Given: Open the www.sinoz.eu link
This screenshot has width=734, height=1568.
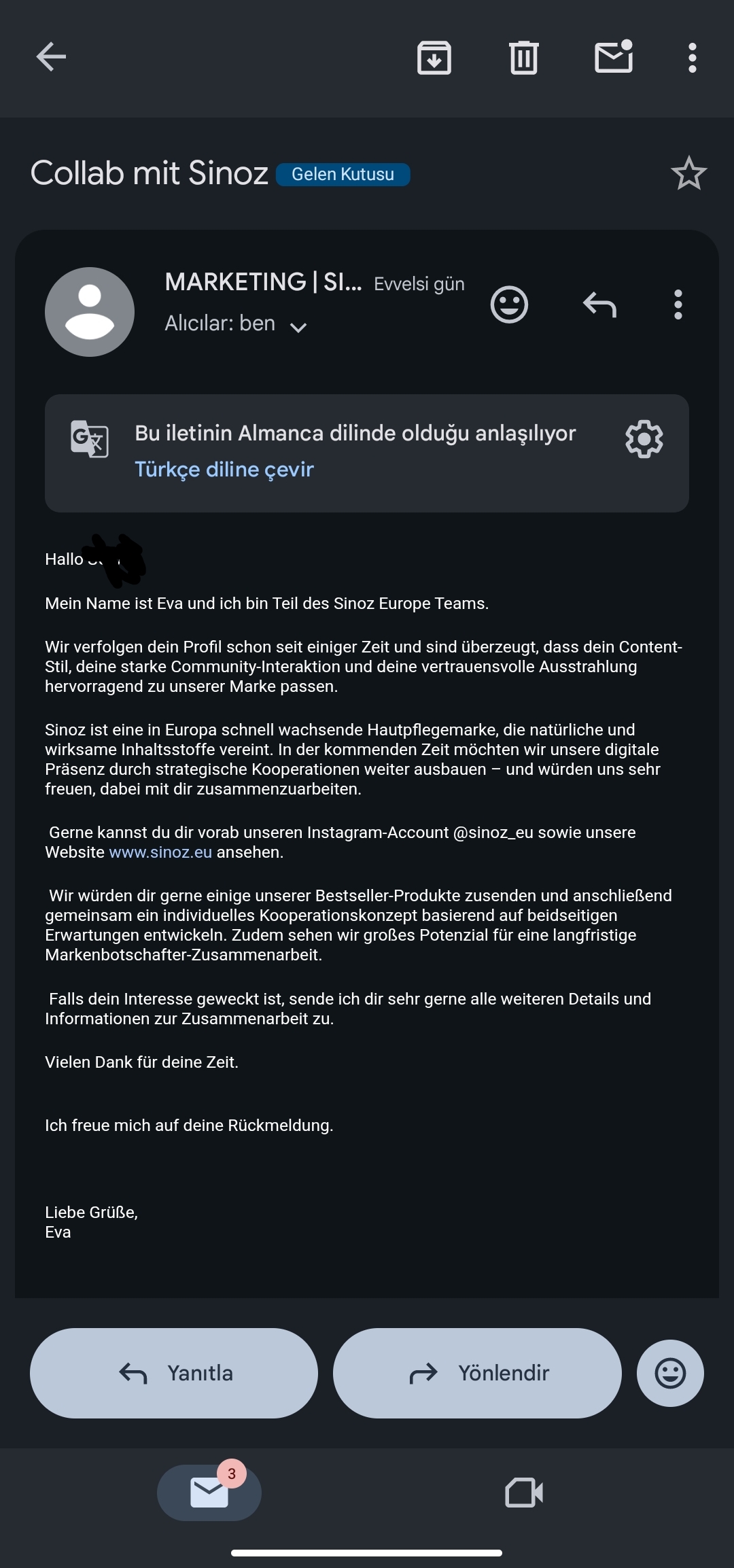Looking at the screenshot, I should point(160,852).
